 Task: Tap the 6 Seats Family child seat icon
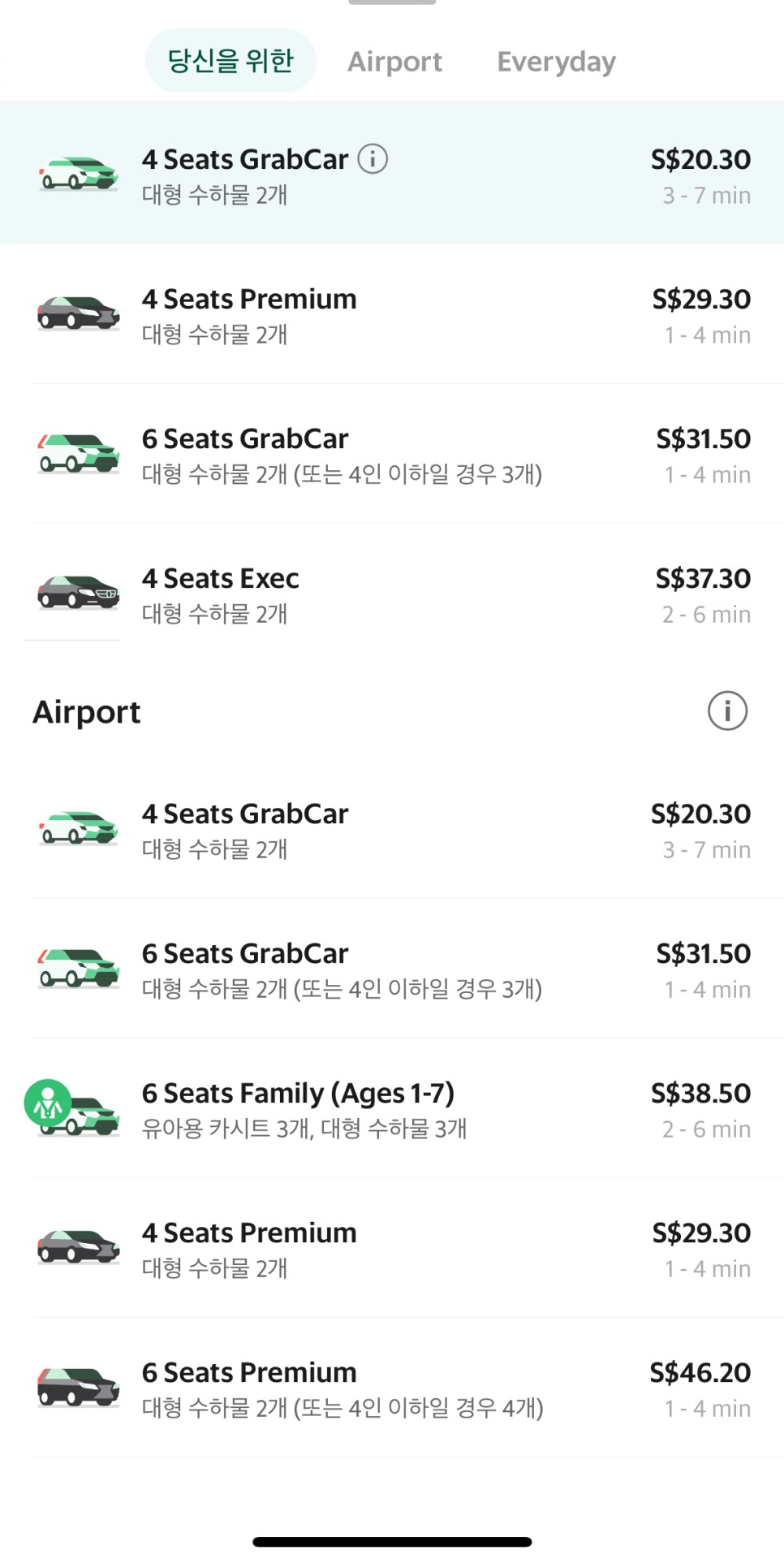[48, 1103]
